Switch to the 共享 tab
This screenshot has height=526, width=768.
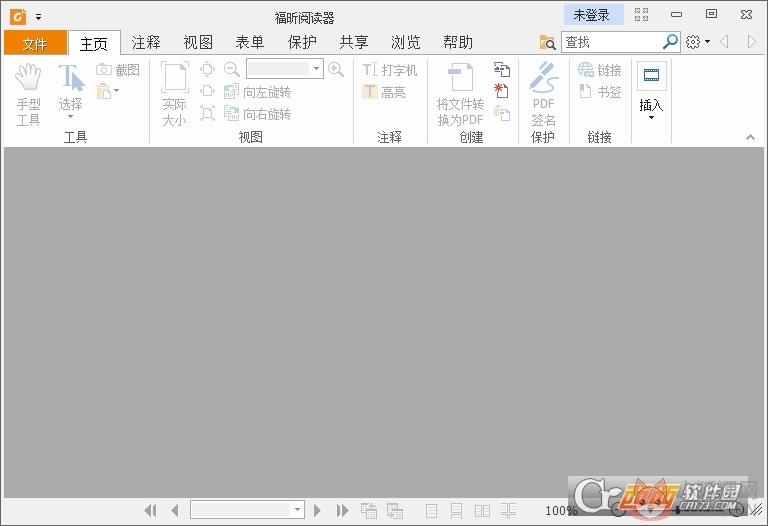[x=354, y=43]
